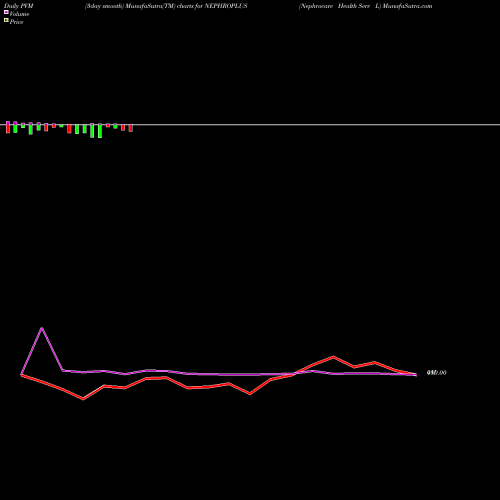Screen dimensions: 500x500
Task: Click the 'Daily PVM' title text
Action: coord(19,6)
